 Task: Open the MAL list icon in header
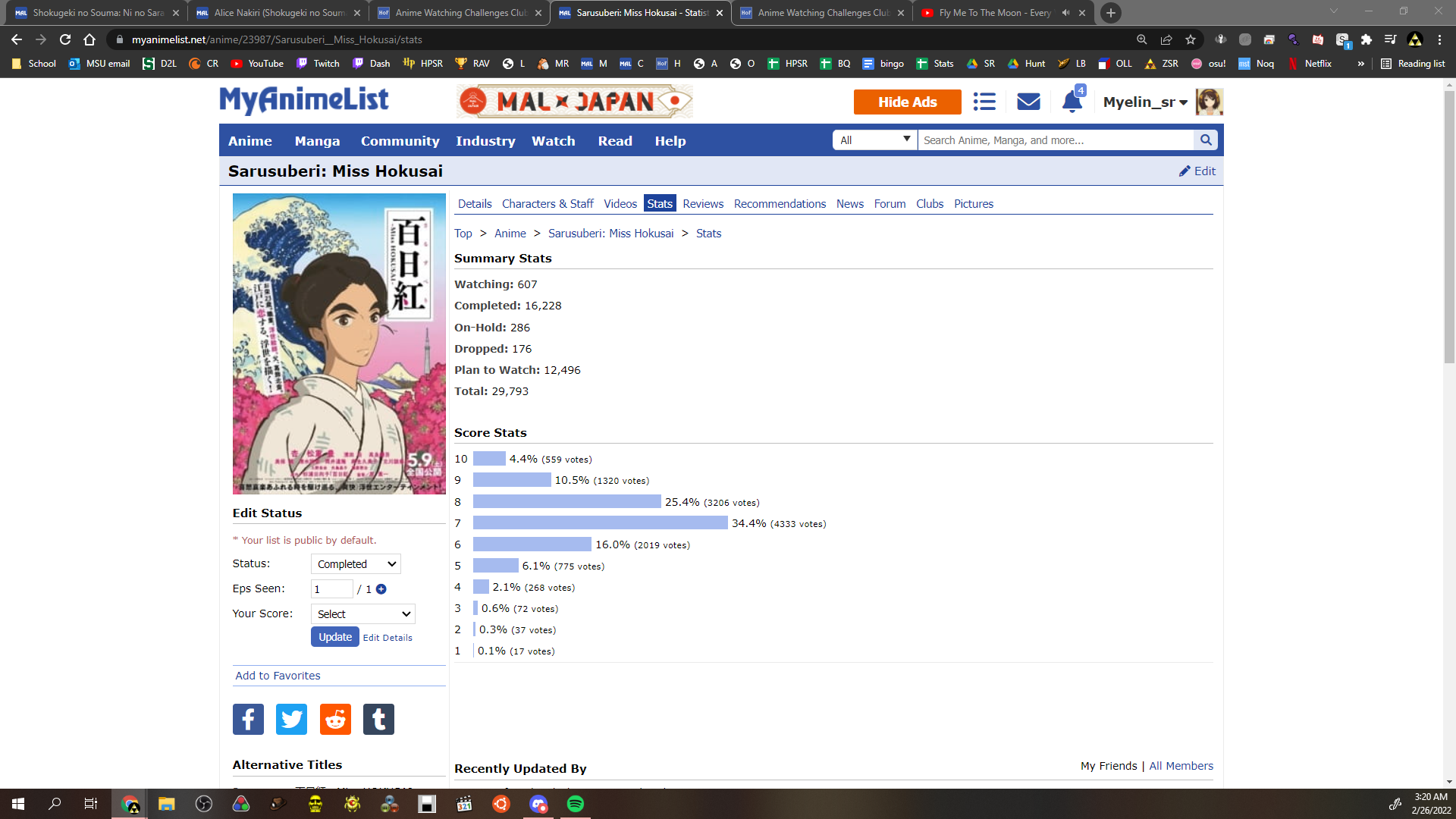[x=984, y=102]
